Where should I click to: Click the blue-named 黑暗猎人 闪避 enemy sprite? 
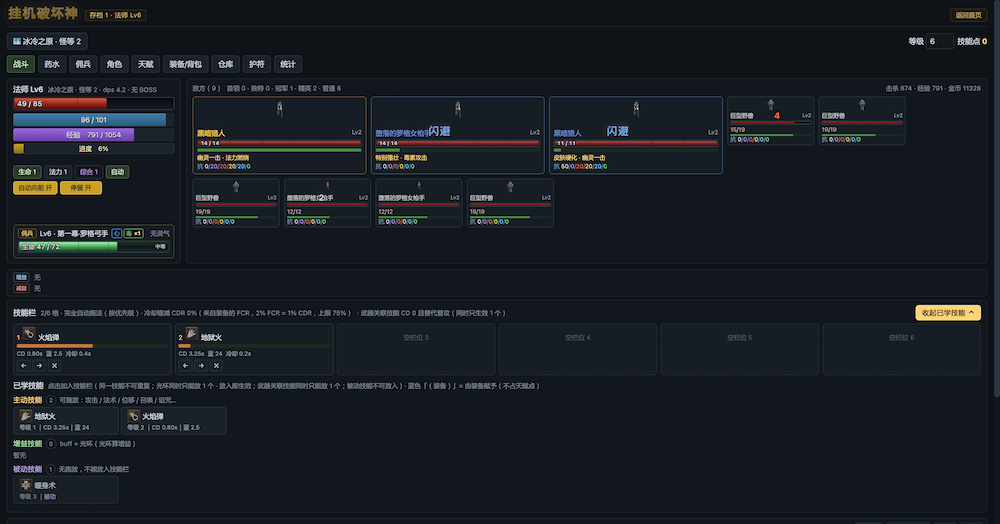(636, 110)
